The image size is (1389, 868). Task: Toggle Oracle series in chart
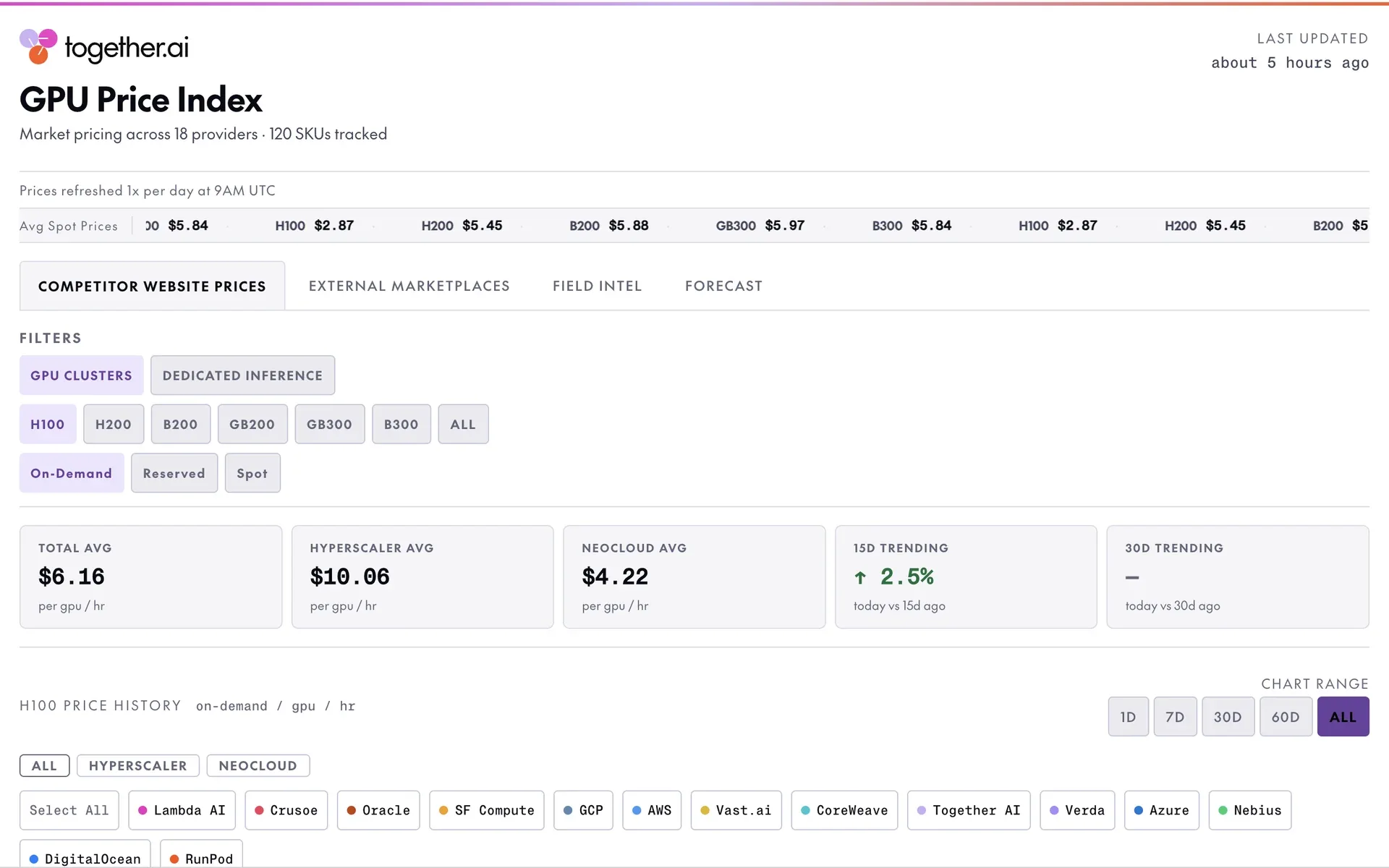coord(378,810)
